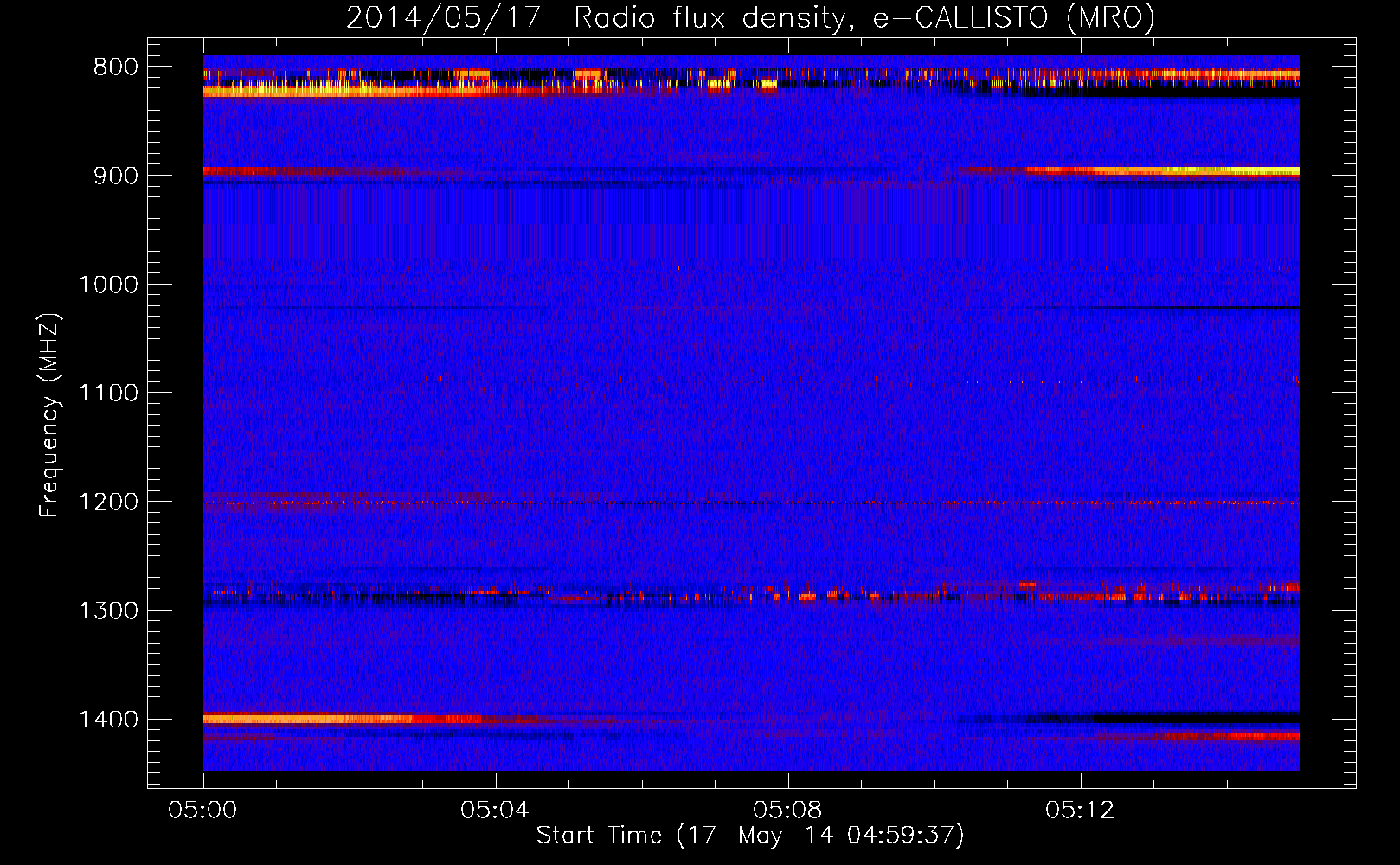Click the 05:00 time tick label
Image resolution: width=1400 pixels, height=865 pixels.
[203, 811]
